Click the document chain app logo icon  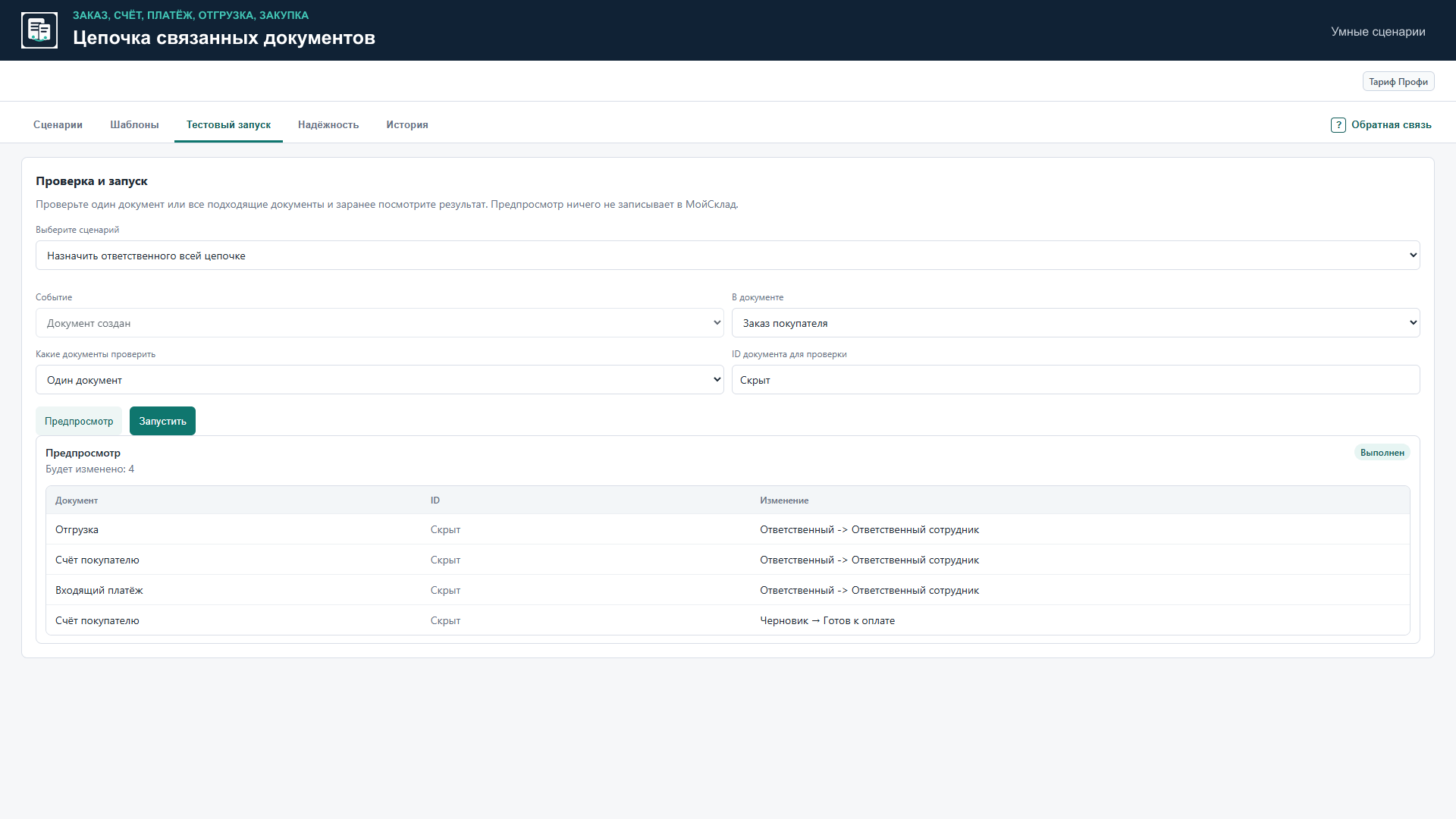coord(39,30)
